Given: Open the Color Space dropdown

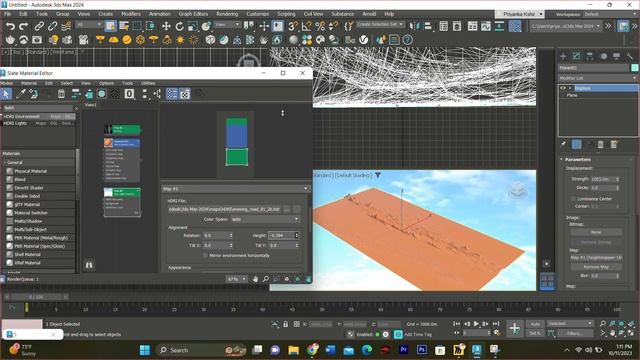Looking at the screenshot, I should [265, 219].
